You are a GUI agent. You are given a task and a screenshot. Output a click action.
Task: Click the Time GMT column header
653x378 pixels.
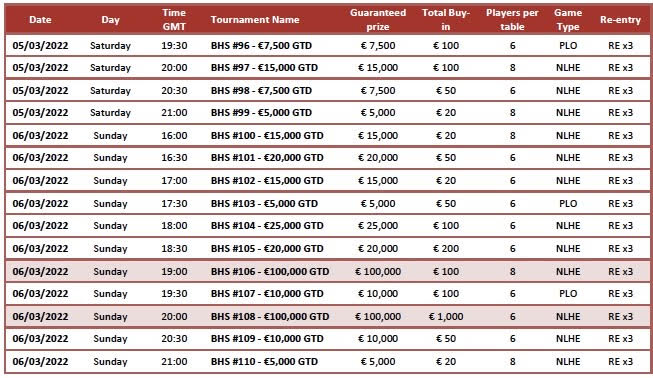[x=174, y=20]
